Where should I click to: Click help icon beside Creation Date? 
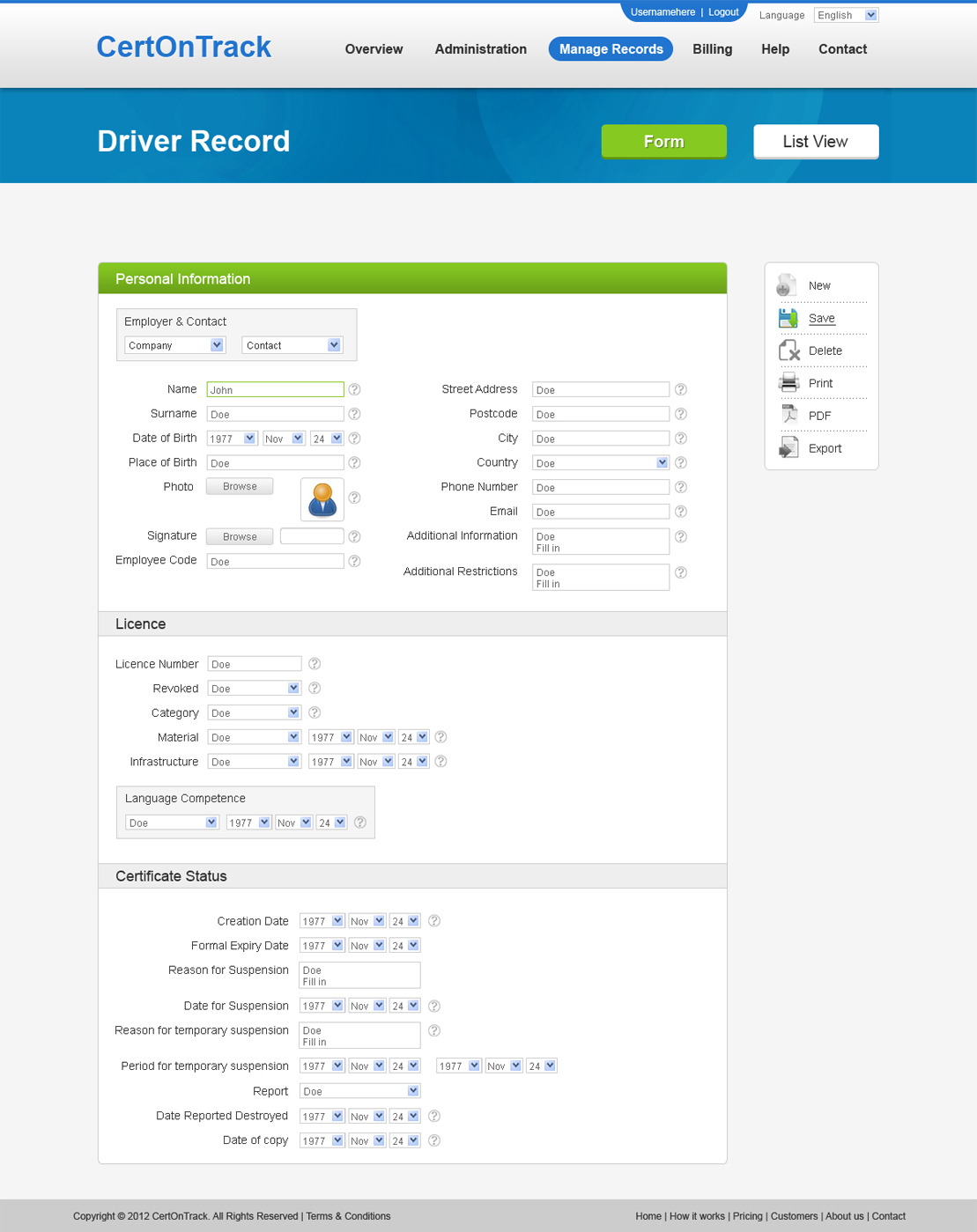coord(434,921)
